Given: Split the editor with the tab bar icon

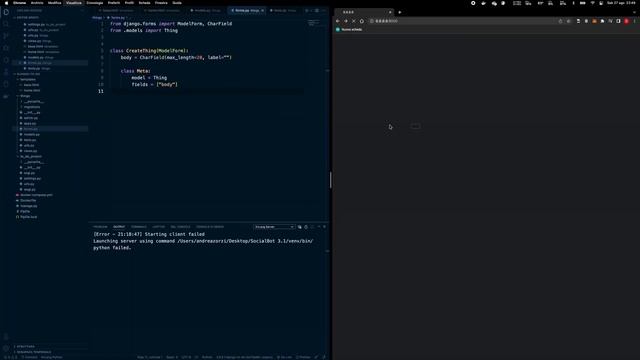Looking at the screenshot, I should point(317,11).
